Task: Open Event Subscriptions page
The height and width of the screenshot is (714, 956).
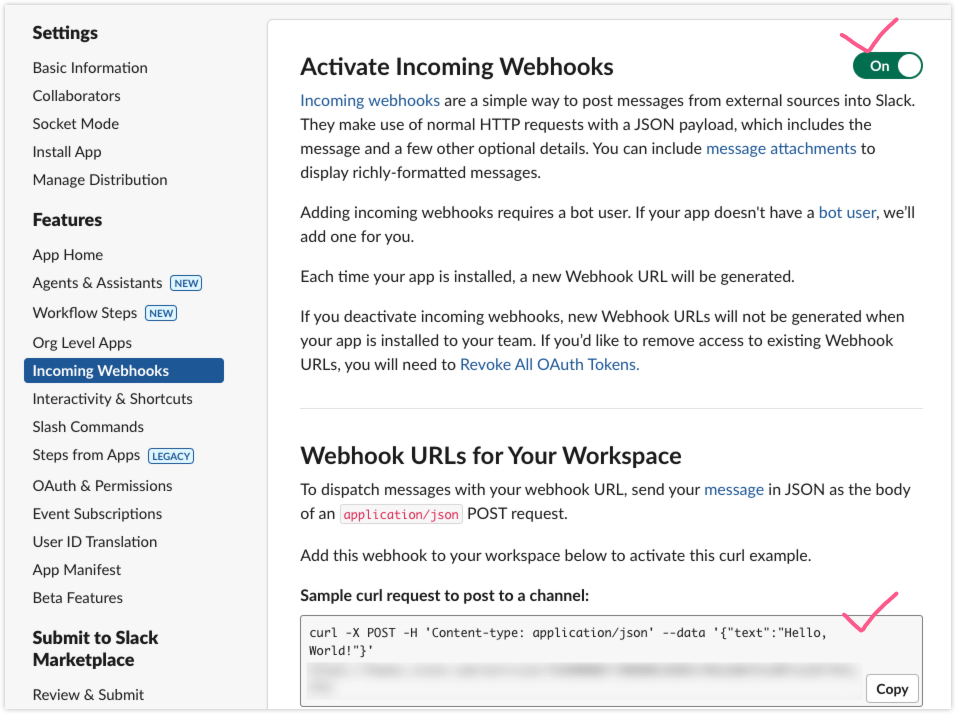Action: pyautogui.click(x=98, y=514)
